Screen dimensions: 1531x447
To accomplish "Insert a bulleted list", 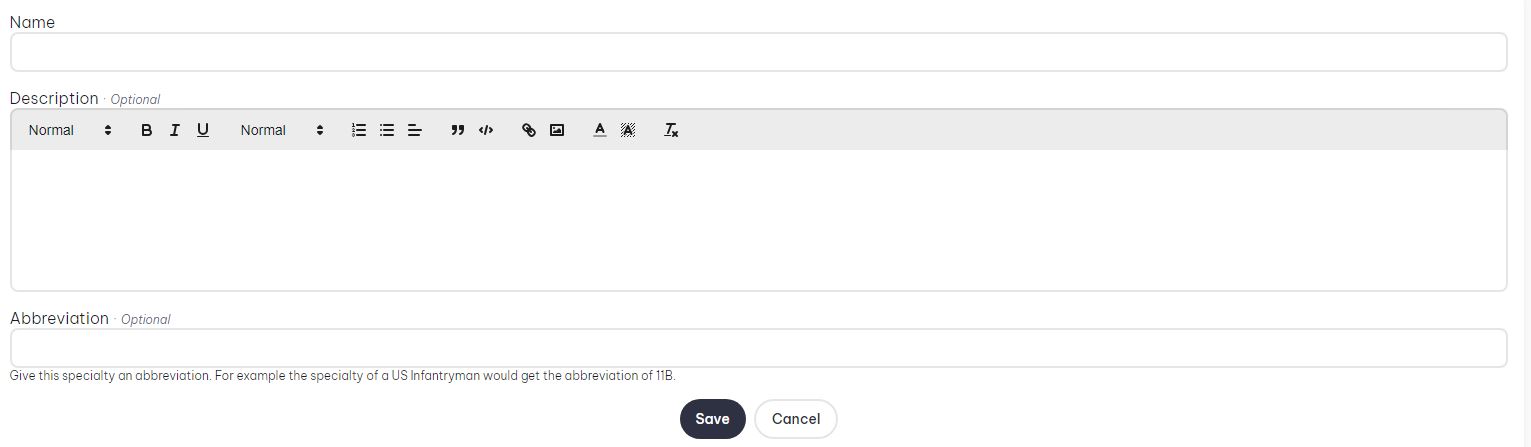I will pyautogui.click(x=387, y=130).
